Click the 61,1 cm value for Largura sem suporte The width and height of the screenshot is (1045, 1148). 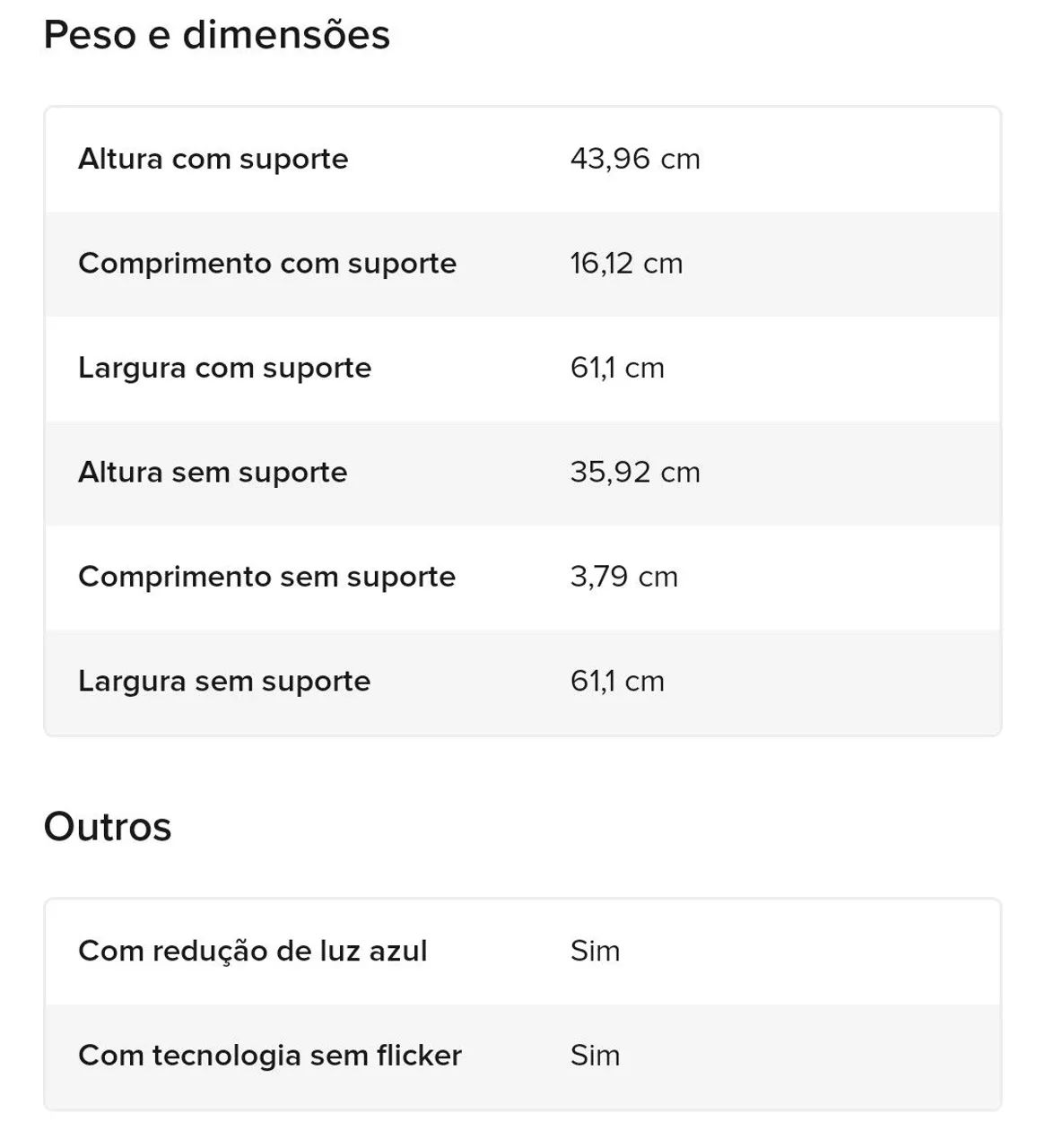(617, 682)
